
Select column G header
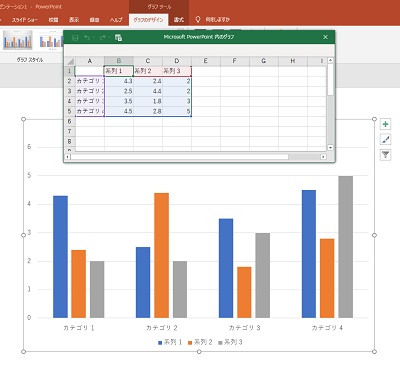point(264,61)
